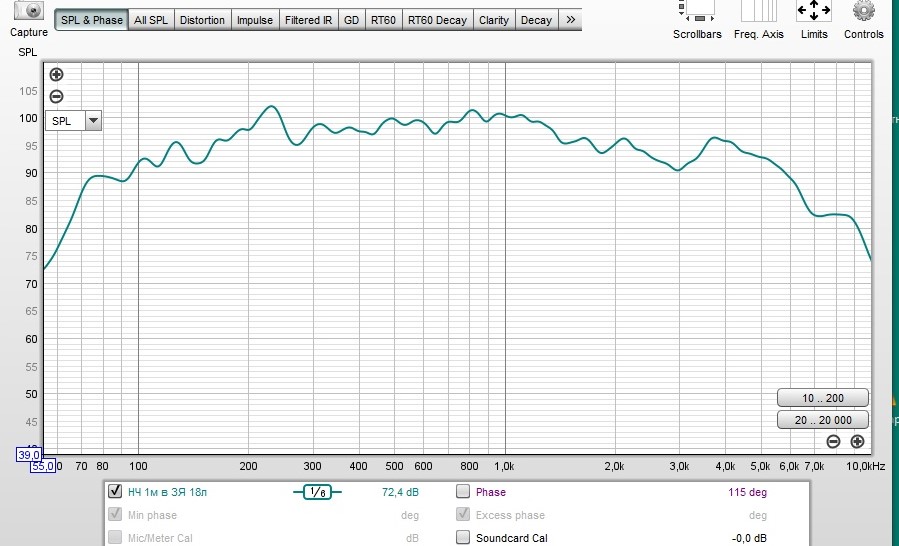
Task: Open the Impulse tab
Action: coord(255,20)
